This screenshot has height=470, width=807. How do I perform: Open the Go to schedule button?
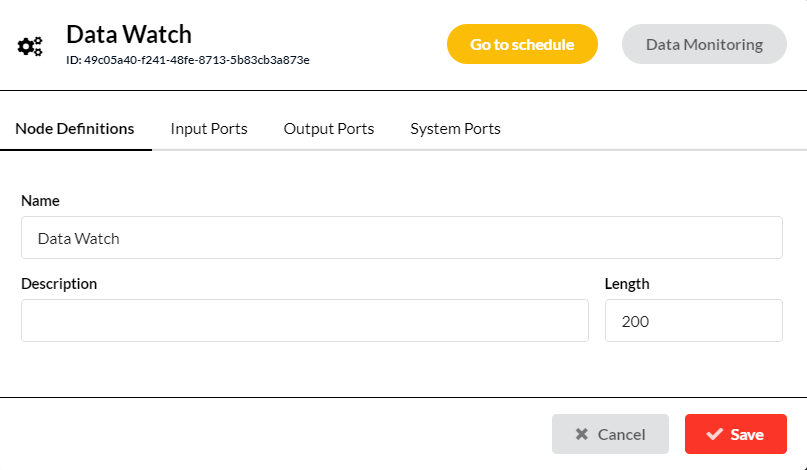[522, 44]
